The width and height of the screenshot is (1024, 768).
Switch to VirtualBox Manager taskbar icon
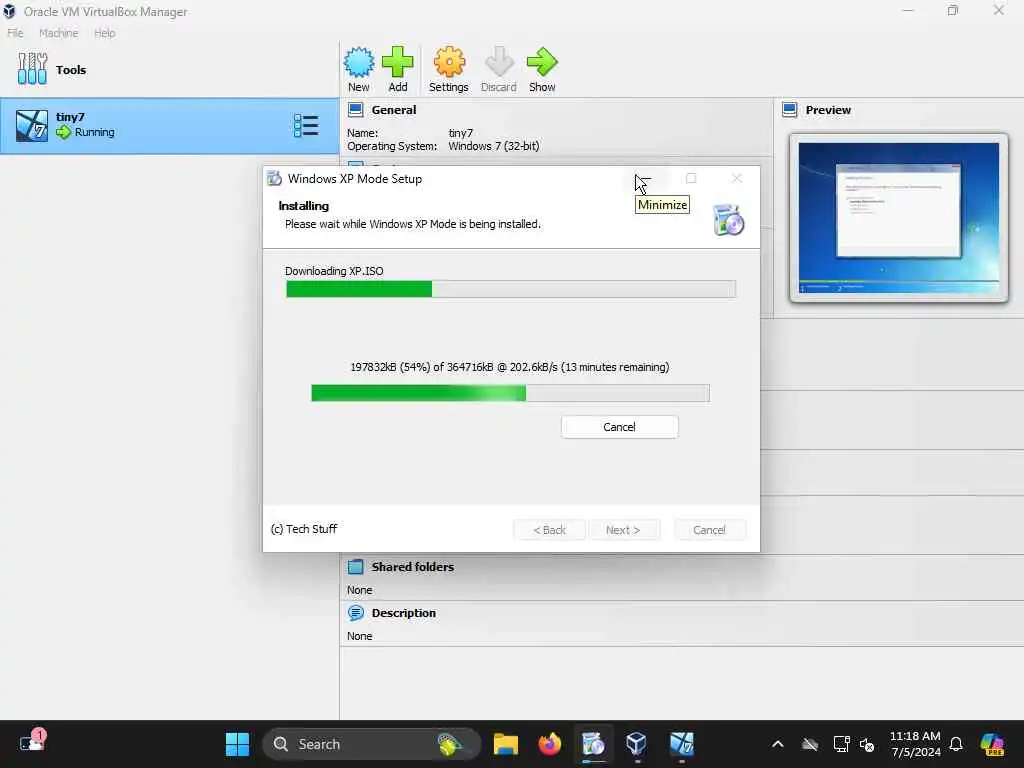pos(637,744)
